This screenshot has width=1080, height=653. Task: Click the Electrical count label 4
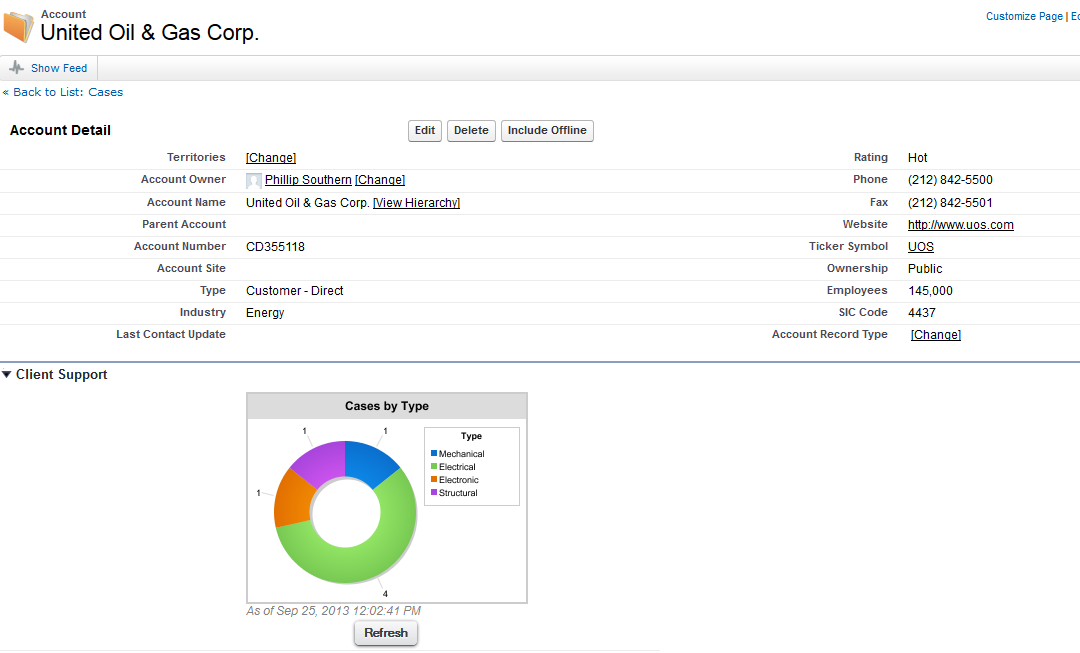(385, 594)
